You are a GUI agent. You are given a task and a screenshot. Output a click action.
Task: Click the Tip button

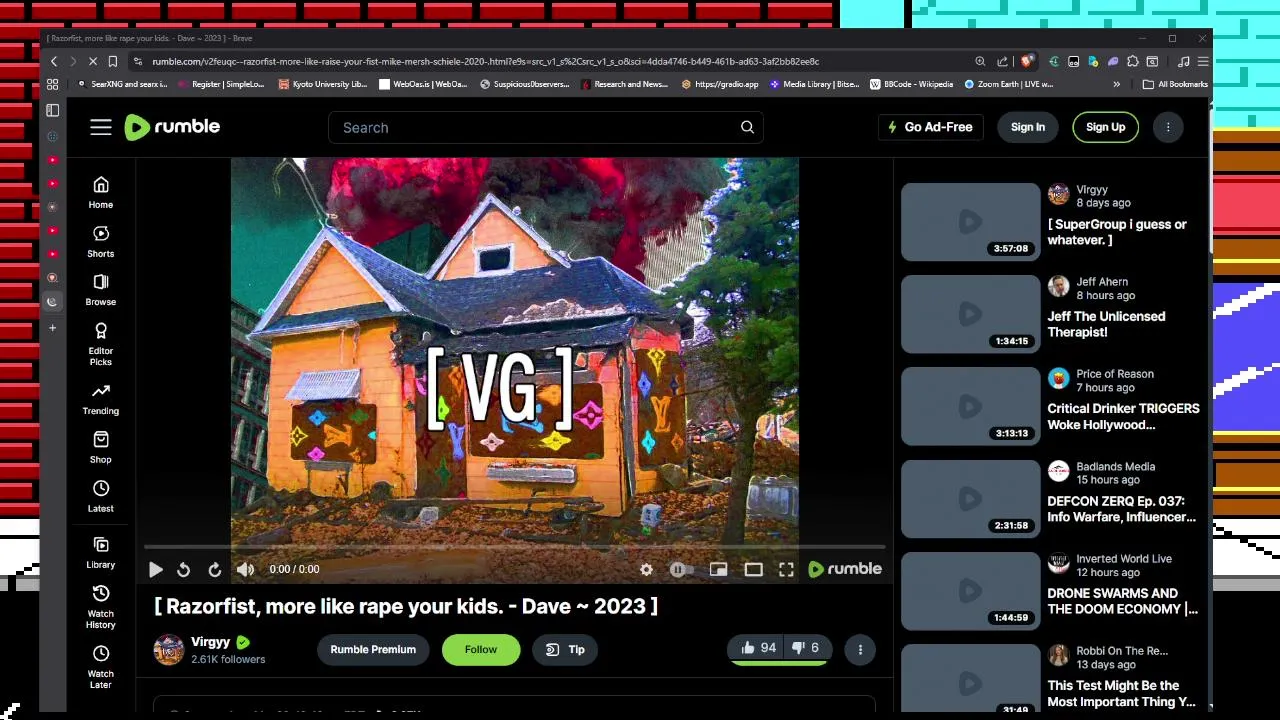[565, 649]
